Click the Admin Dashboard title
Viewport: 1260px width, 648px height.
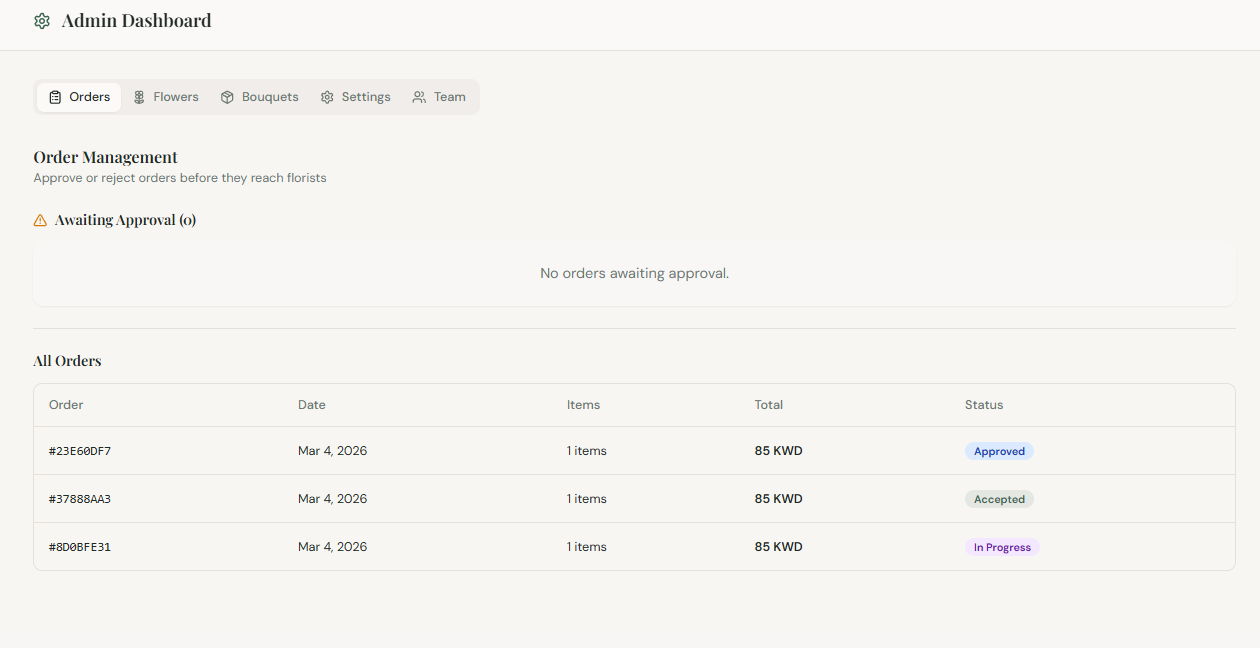(x=136, y=21)
